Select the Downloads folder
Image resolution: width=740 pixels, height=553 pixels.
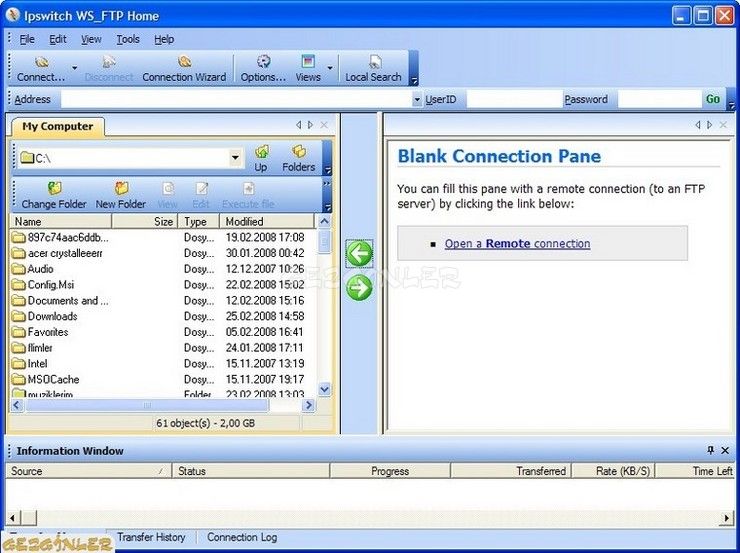pos(44,316)
